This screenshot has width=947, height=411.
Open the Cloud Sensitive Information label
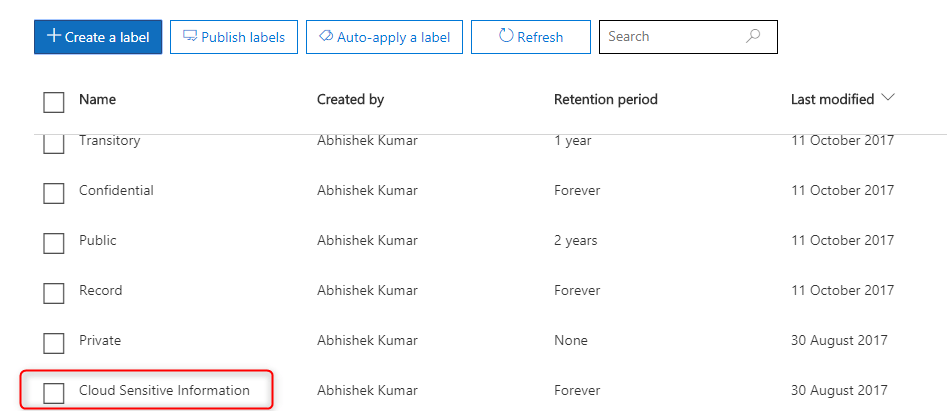[164, 390]
